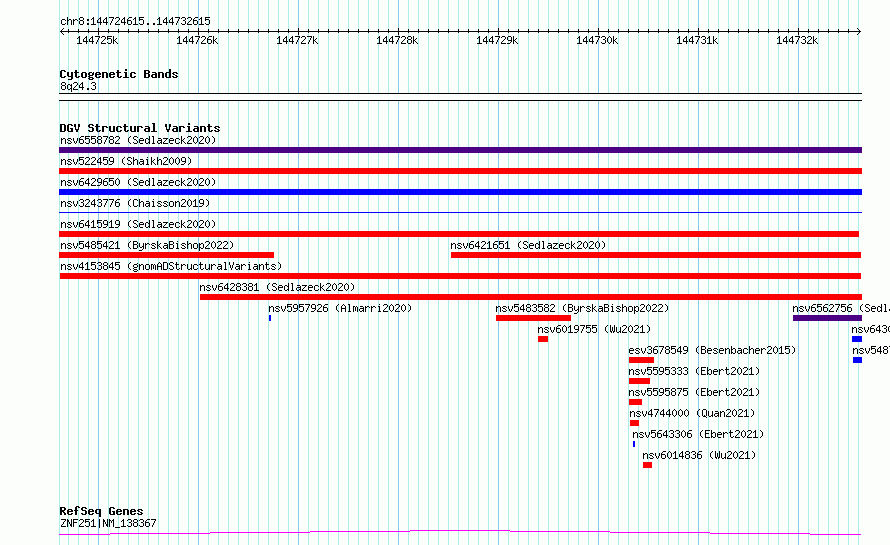Click the nsv5957926 (Almarri2020) label
Viewport: 890px width, 545px height.
pos(340,308)
